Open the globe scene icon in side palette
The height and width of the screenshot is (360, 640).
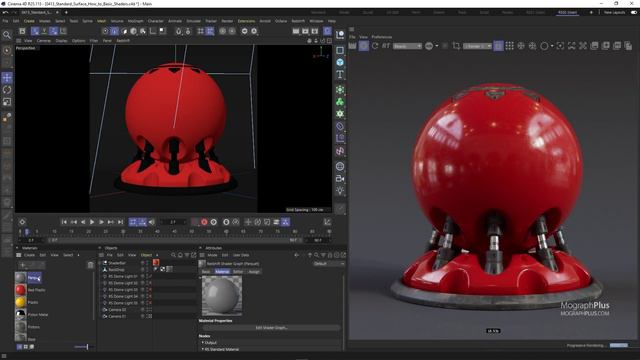point(340,166)
